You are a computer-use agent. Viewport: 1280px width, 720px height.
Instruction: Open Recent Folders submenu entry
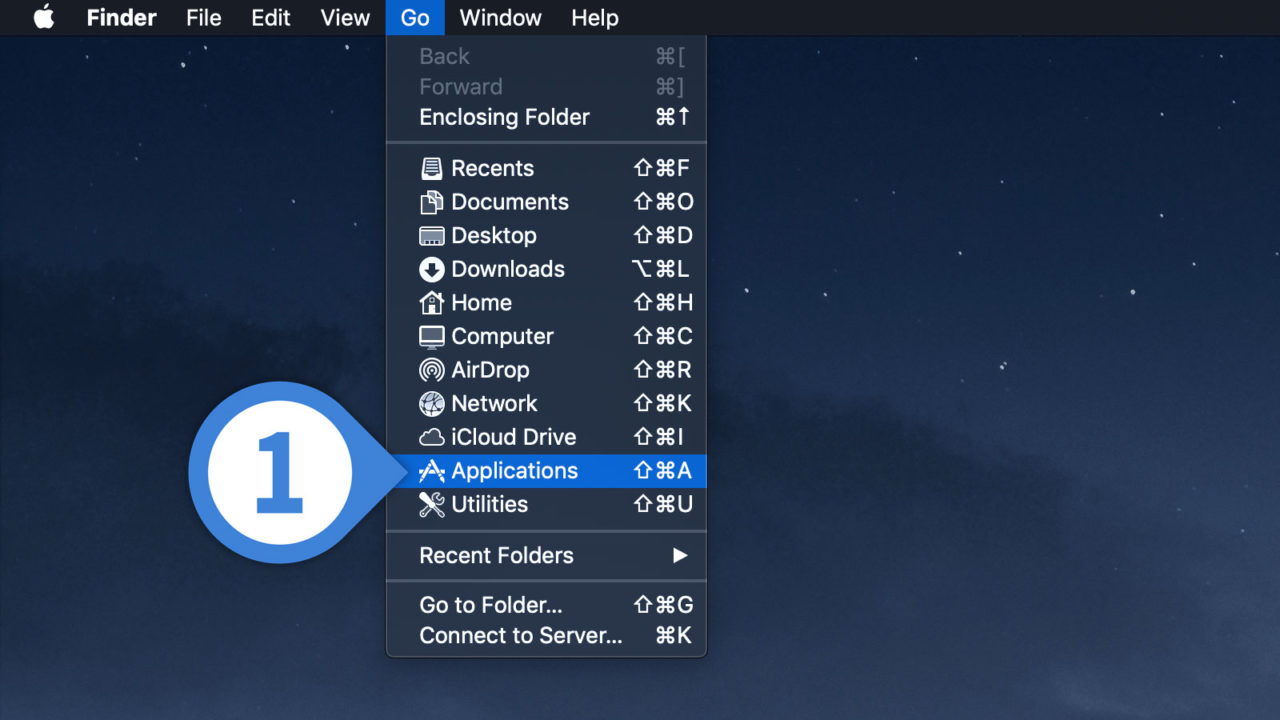tap(546, 555)
